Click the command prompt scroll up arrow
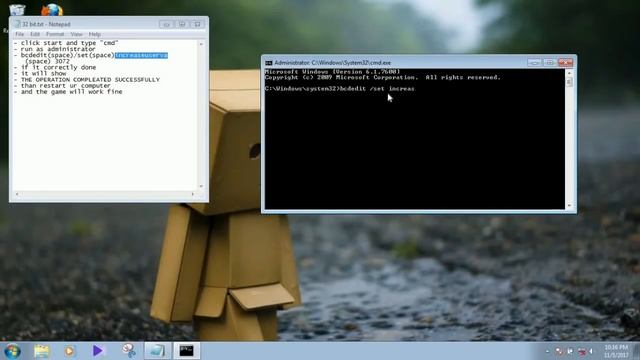Image resolution: width=640 pixels, height=360 pixels. (x=569, y=73)
